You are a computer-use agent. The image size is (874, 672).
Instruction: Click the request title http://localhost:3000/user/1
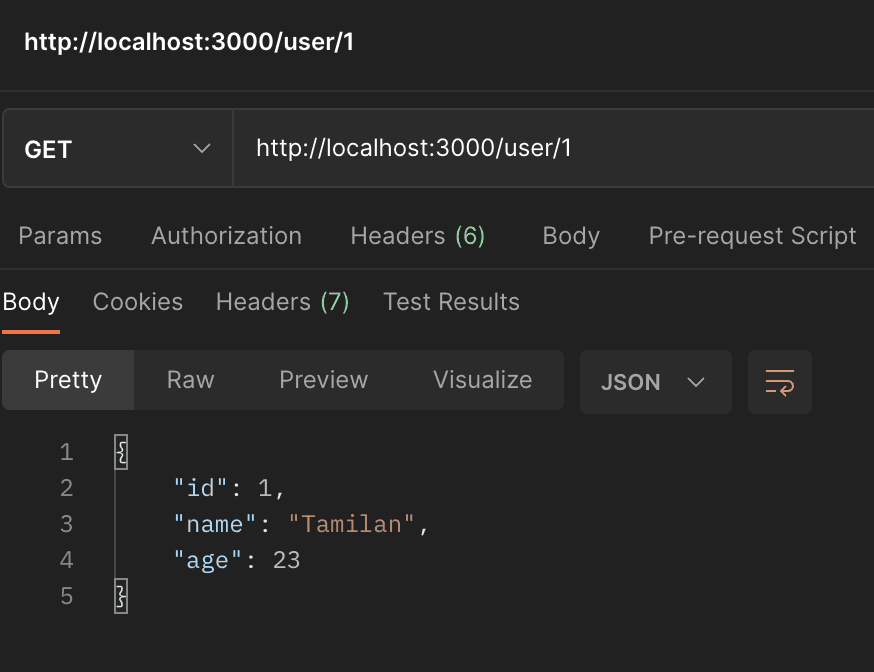click(x=189, y=42)
